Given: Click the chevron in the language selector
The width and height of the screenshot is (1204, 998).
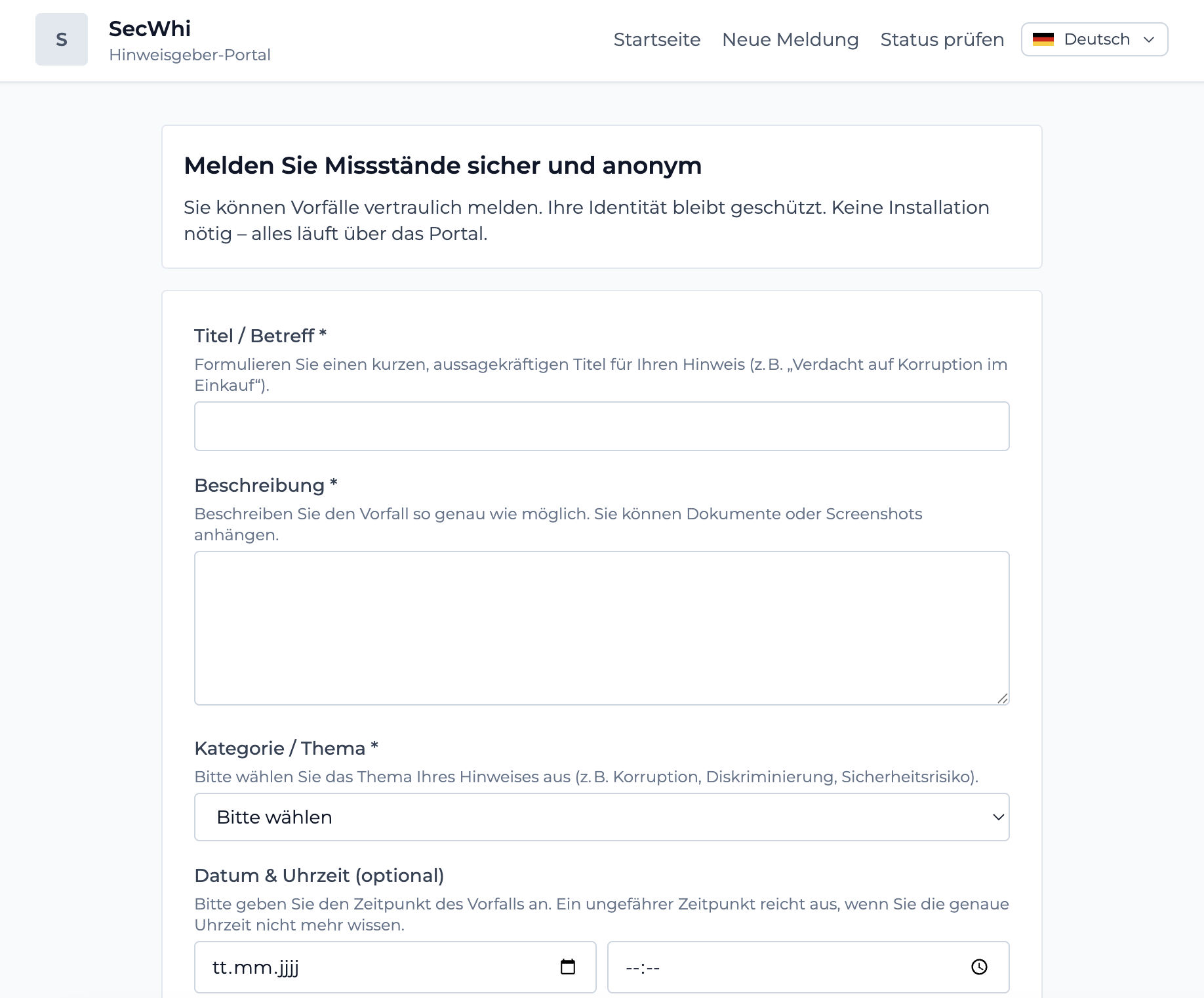Looking at the screenshot, I should tap(1149, 39).
